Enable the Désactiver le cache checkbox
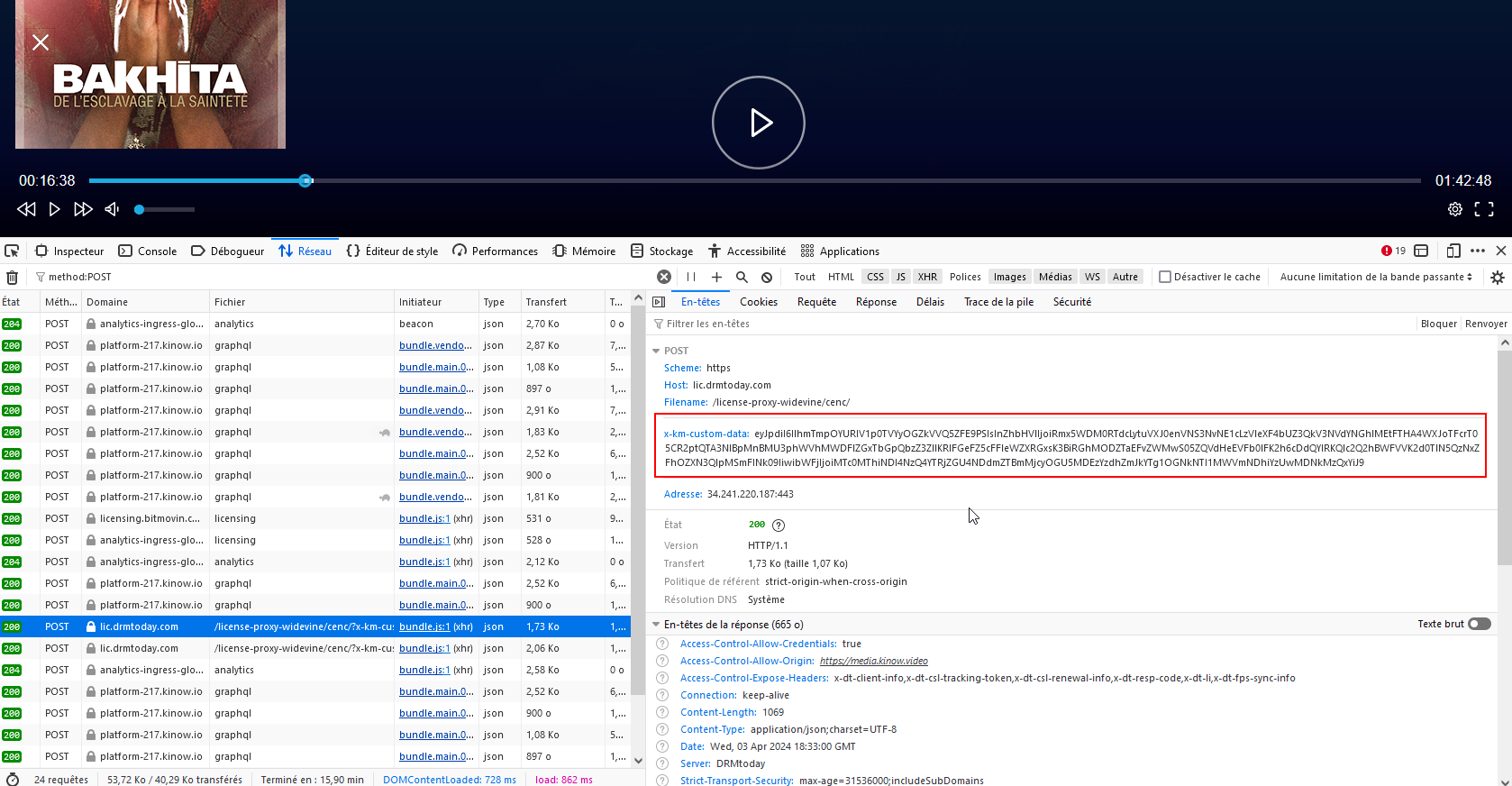1512x786 pixels. 1165,278
